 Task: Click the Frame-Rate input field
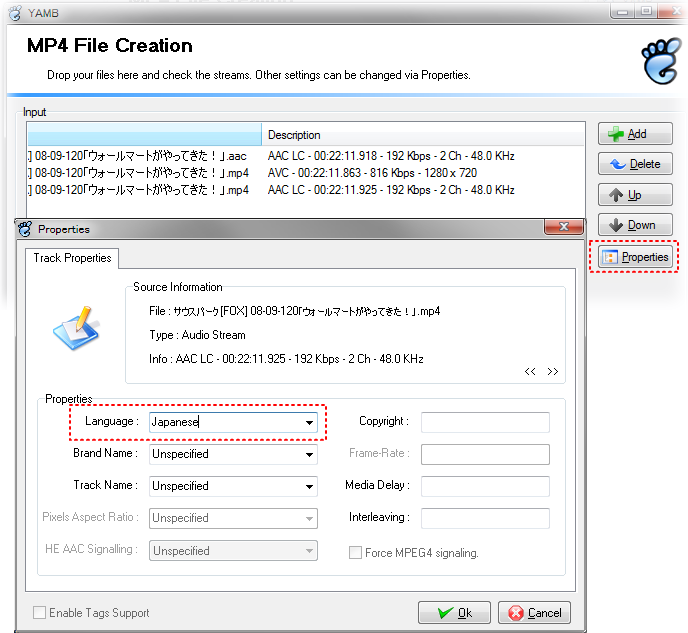pyautogui.click(x=485, y=454)
